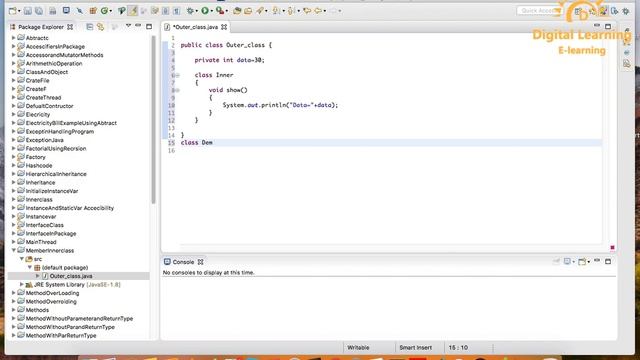Open the Open Console dropdown arrow
Screen dimensions: 640x360
coord(588,262)
